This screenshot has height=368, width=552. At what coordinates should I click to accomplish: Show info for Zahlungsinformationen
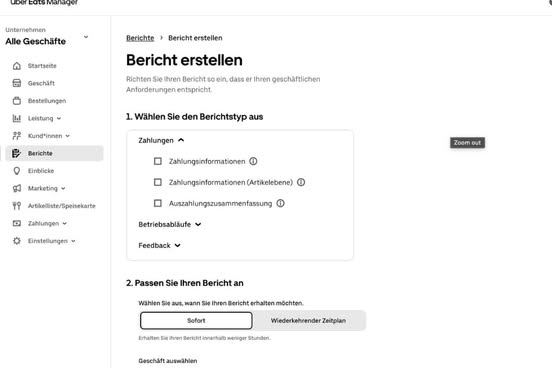tap(253, 161)
